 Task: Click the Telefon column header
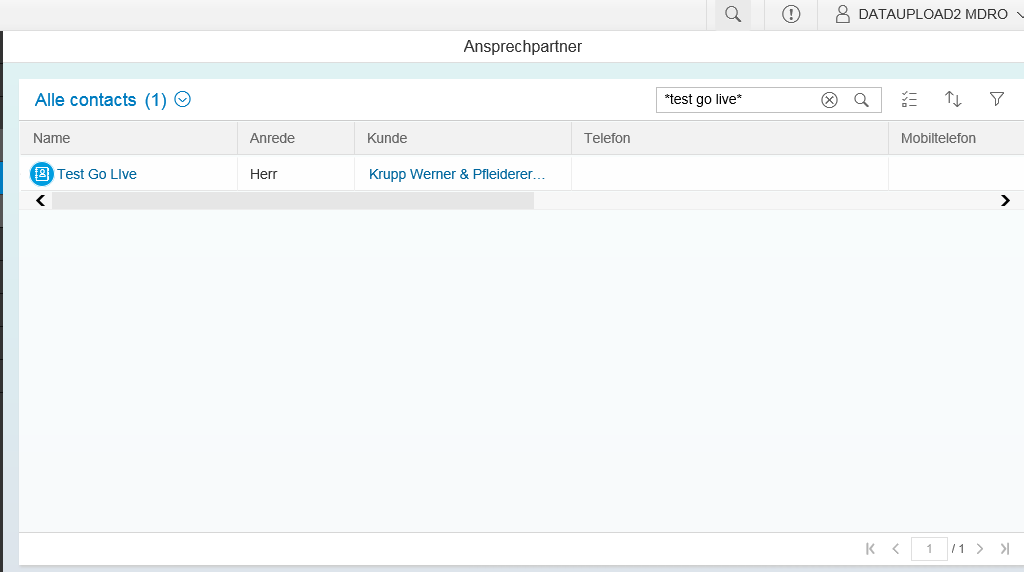[607, 138]
